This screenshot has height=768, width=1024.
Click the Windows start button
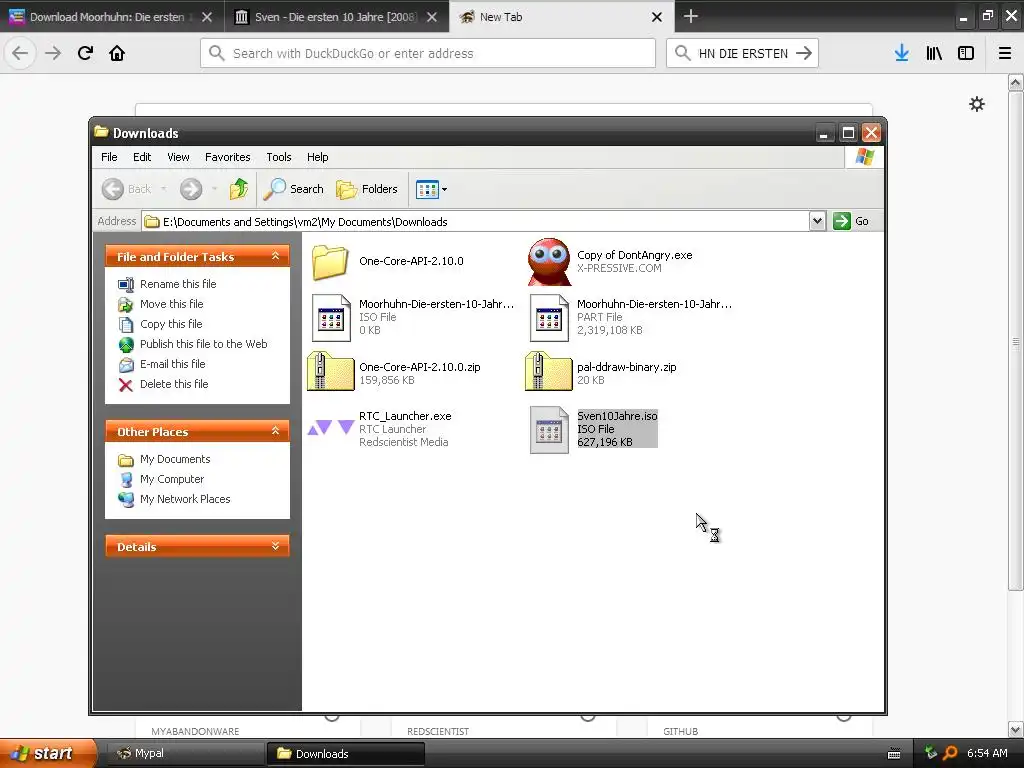pos(48,753)
